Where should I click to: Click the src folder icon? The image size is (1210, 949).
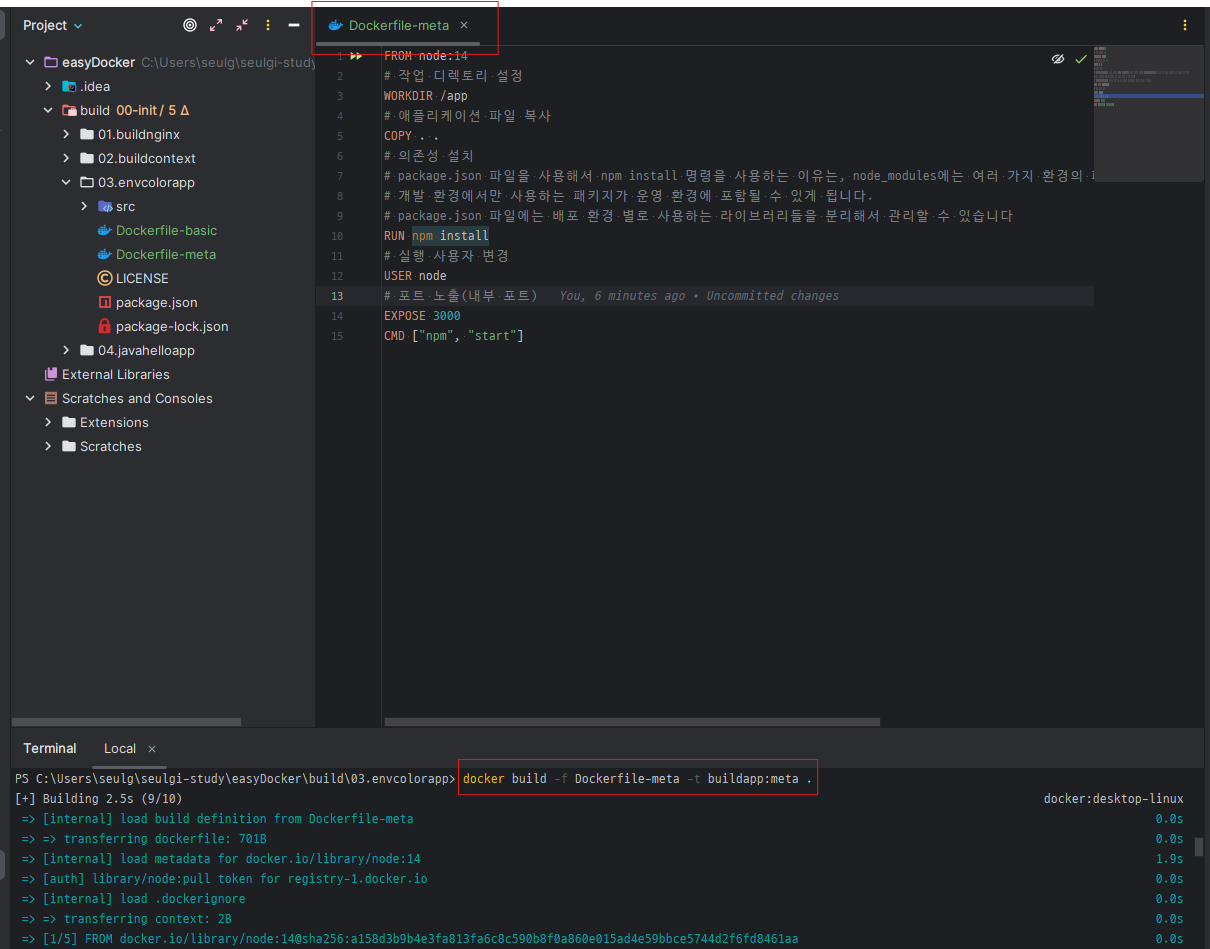click(104, 206)
